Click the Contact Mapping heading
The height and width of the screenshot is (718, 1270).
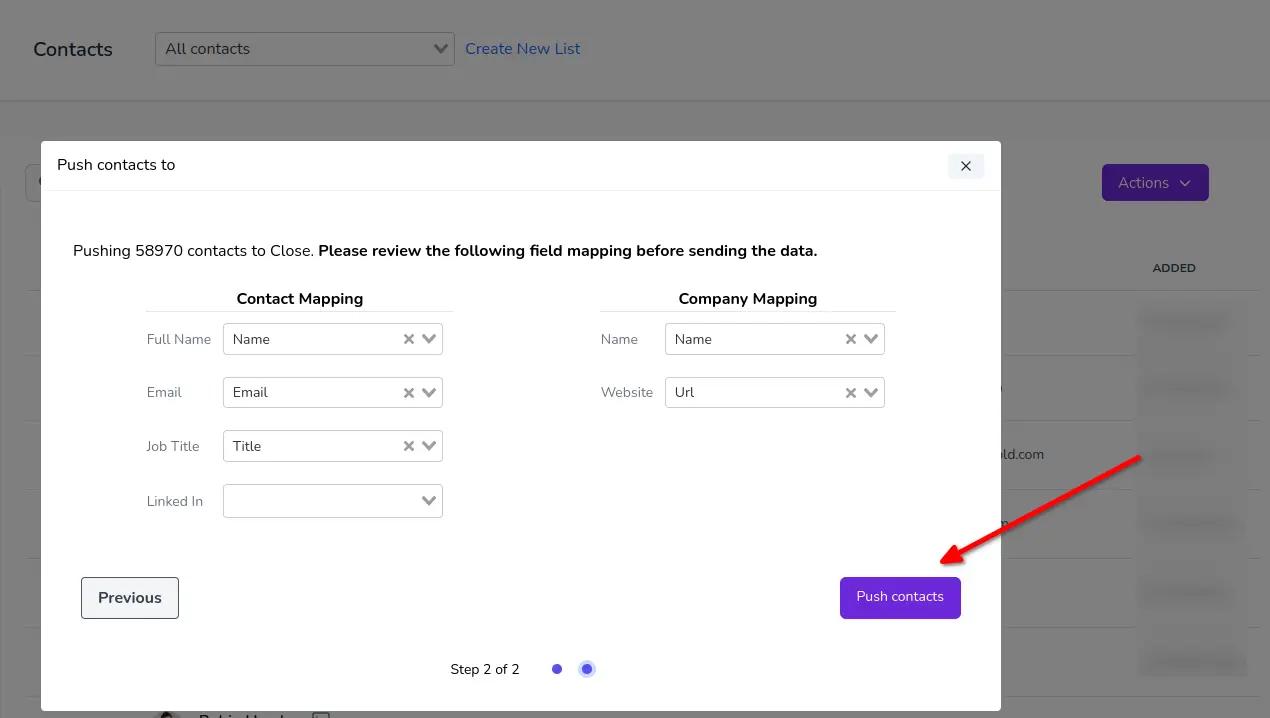coord(299,299)
